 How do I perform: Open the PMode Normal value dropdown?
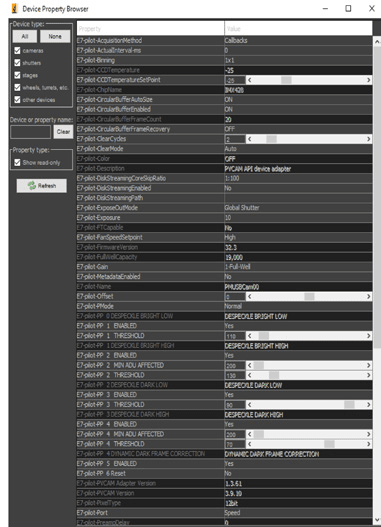pos(298,306)
